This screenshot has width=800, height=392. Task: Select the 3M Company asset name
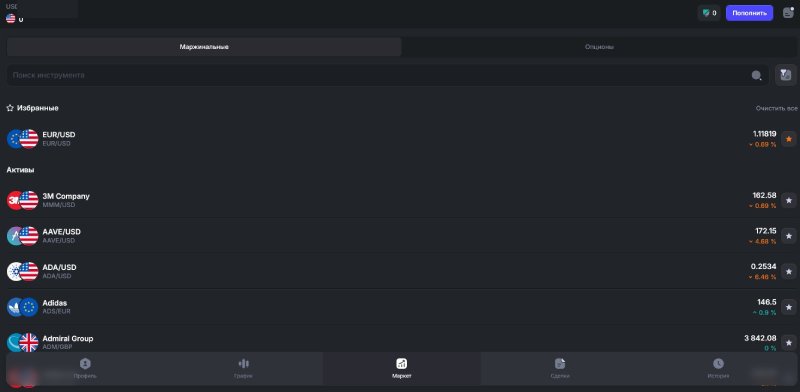pos(66,196)
